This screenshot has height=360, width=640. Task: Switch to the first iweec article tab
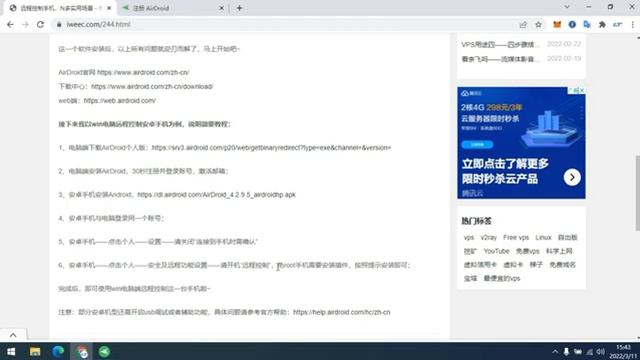click(60, 8)
